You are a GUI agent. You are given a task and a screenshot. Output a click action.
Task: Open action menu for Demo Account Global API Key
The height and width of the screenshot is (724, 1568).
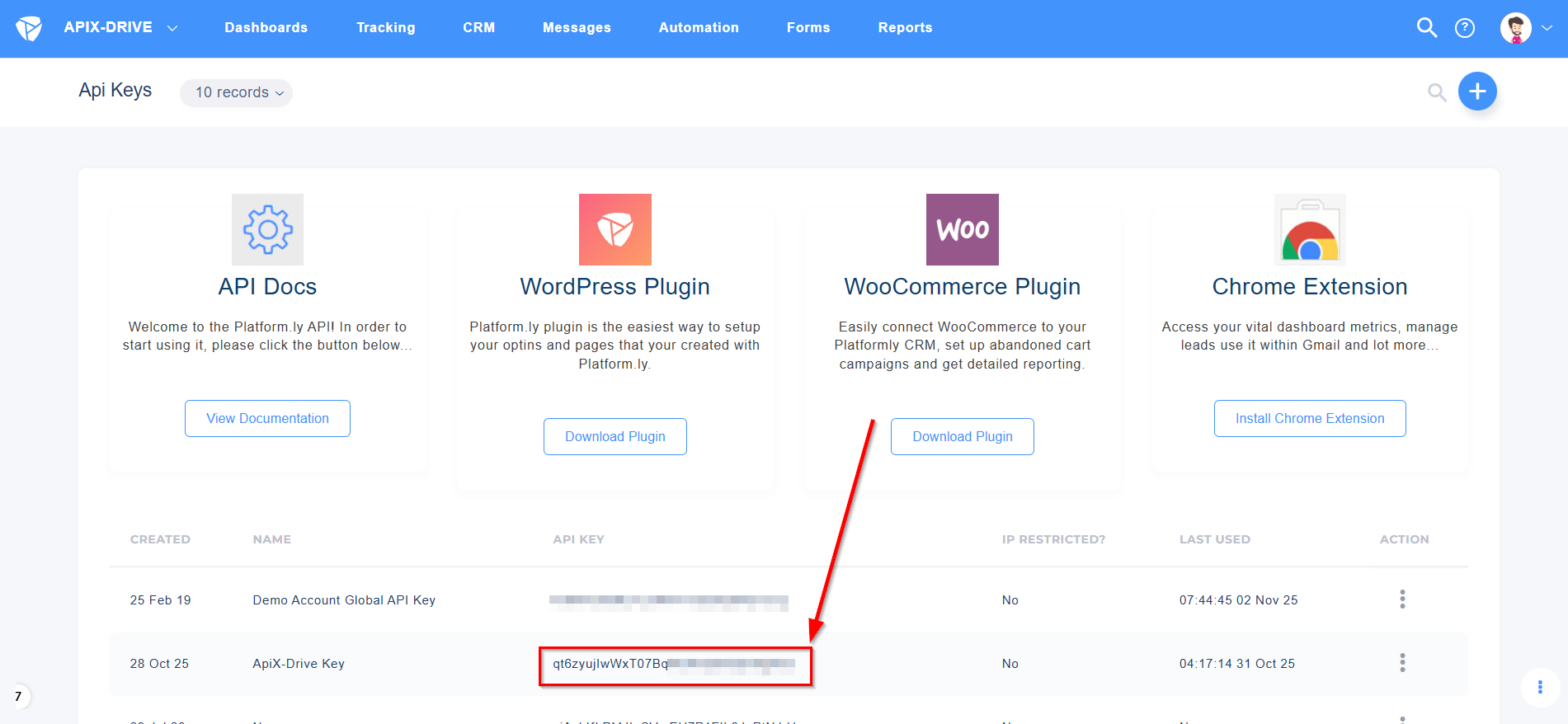pos(1402,599)
